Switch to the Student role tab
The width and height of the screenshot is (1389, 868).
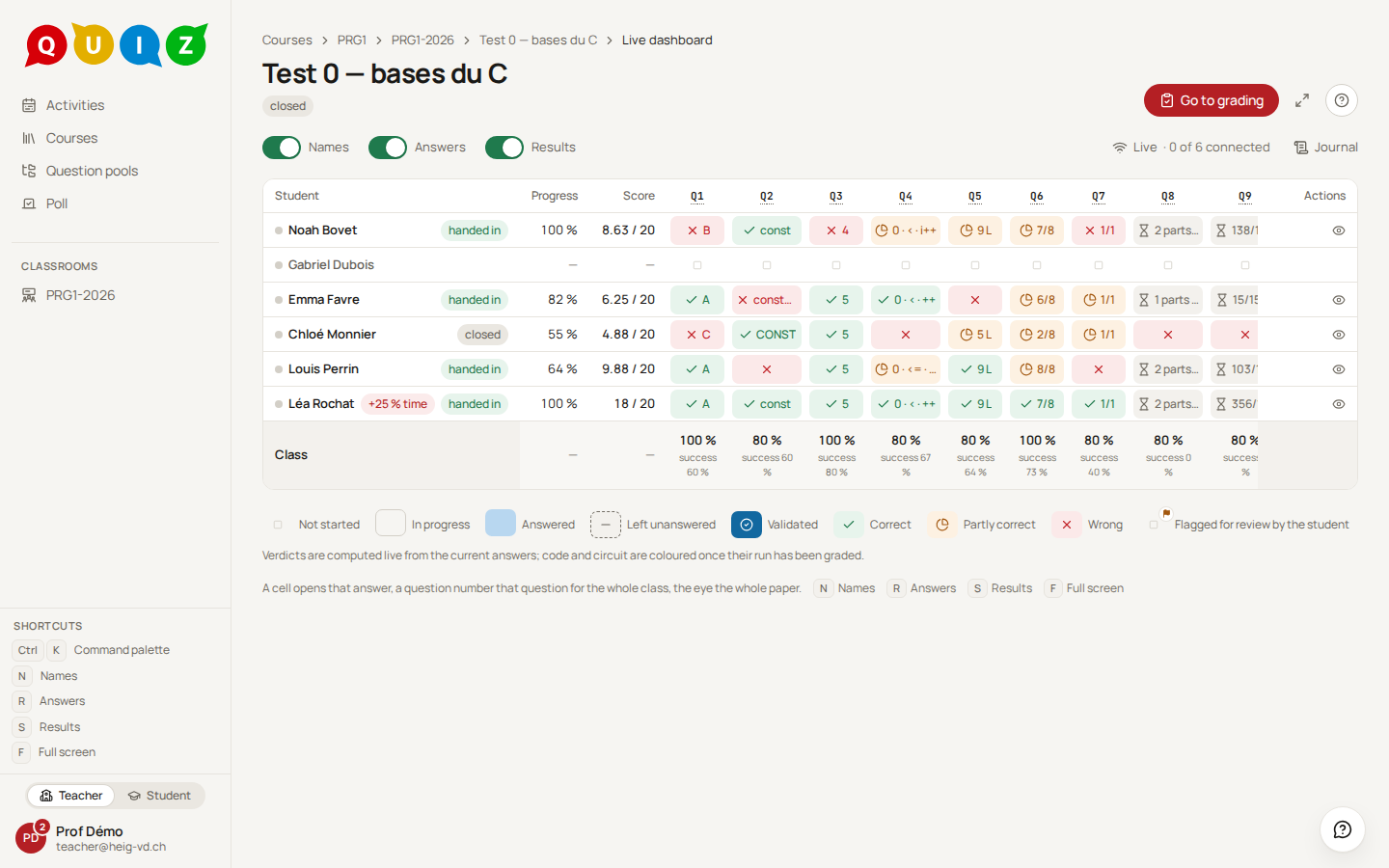pyautogui.click(x=159, y=796)
